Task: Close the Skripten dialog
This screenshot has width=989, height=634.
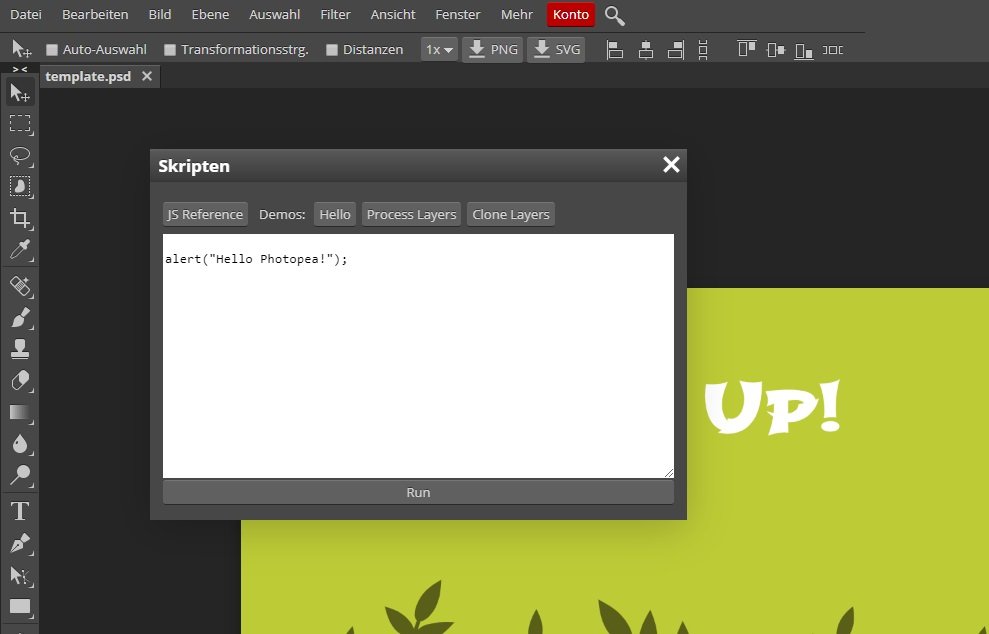Action: click(x=671, y=165)
